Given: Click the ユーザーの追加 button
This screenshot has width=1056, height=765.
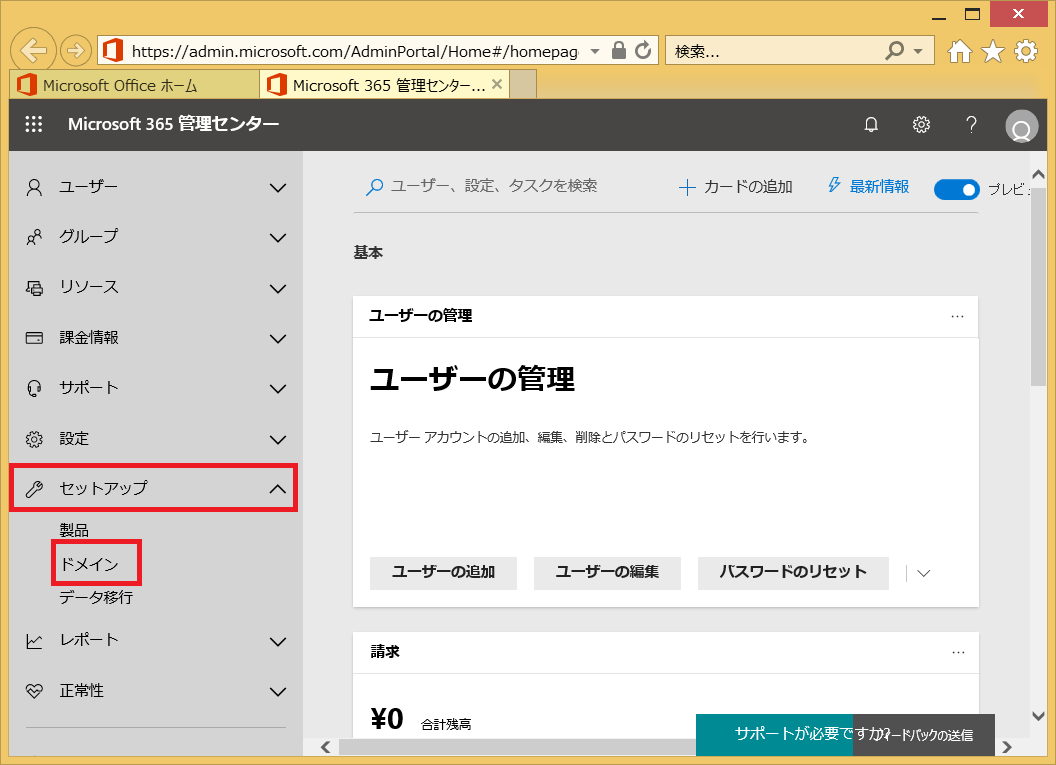Looking at the screenshot, I should (x=443, y=573).
